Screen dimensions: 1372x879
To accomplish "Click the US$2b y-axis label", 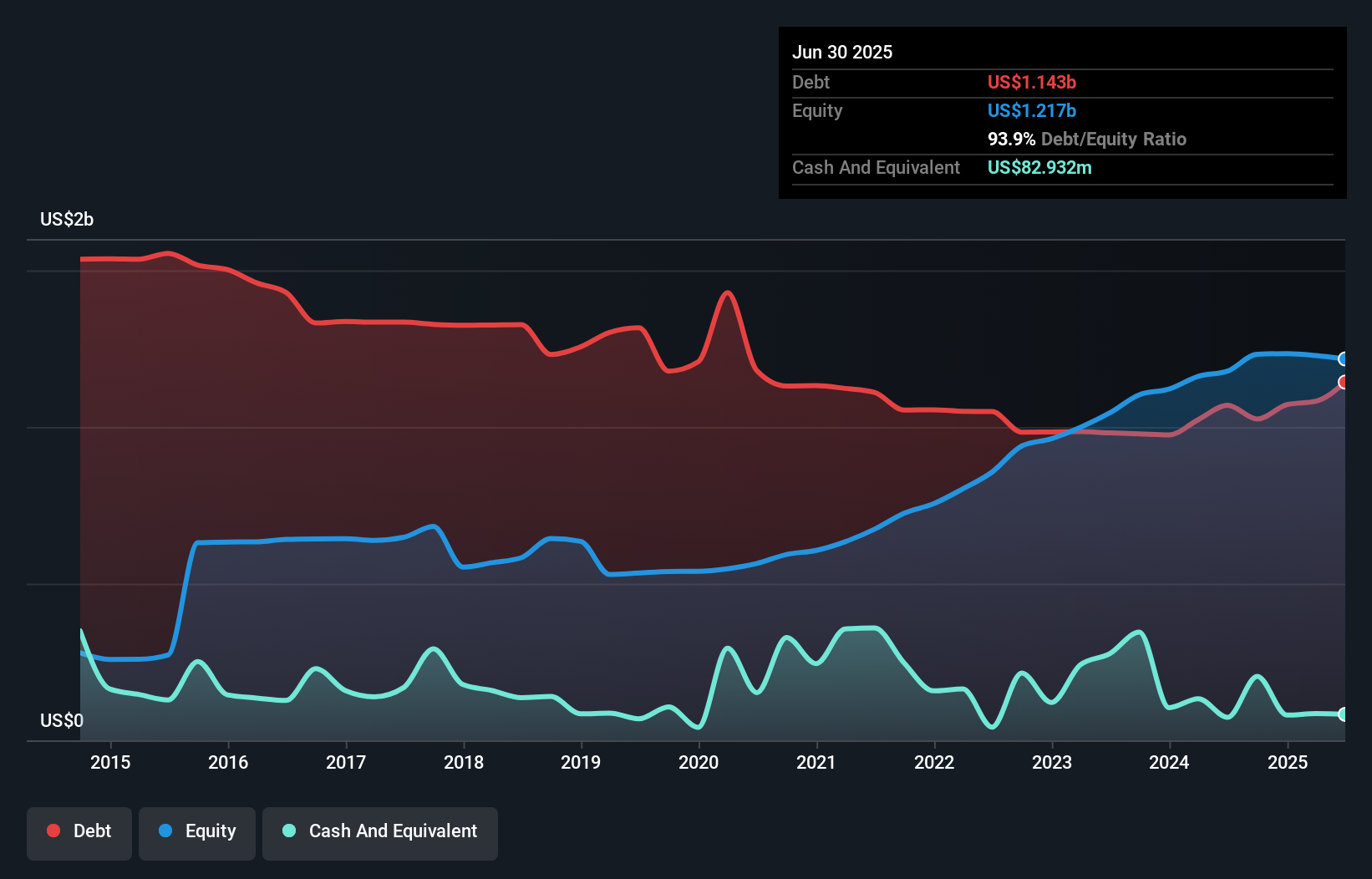I will tap(67, 220).
